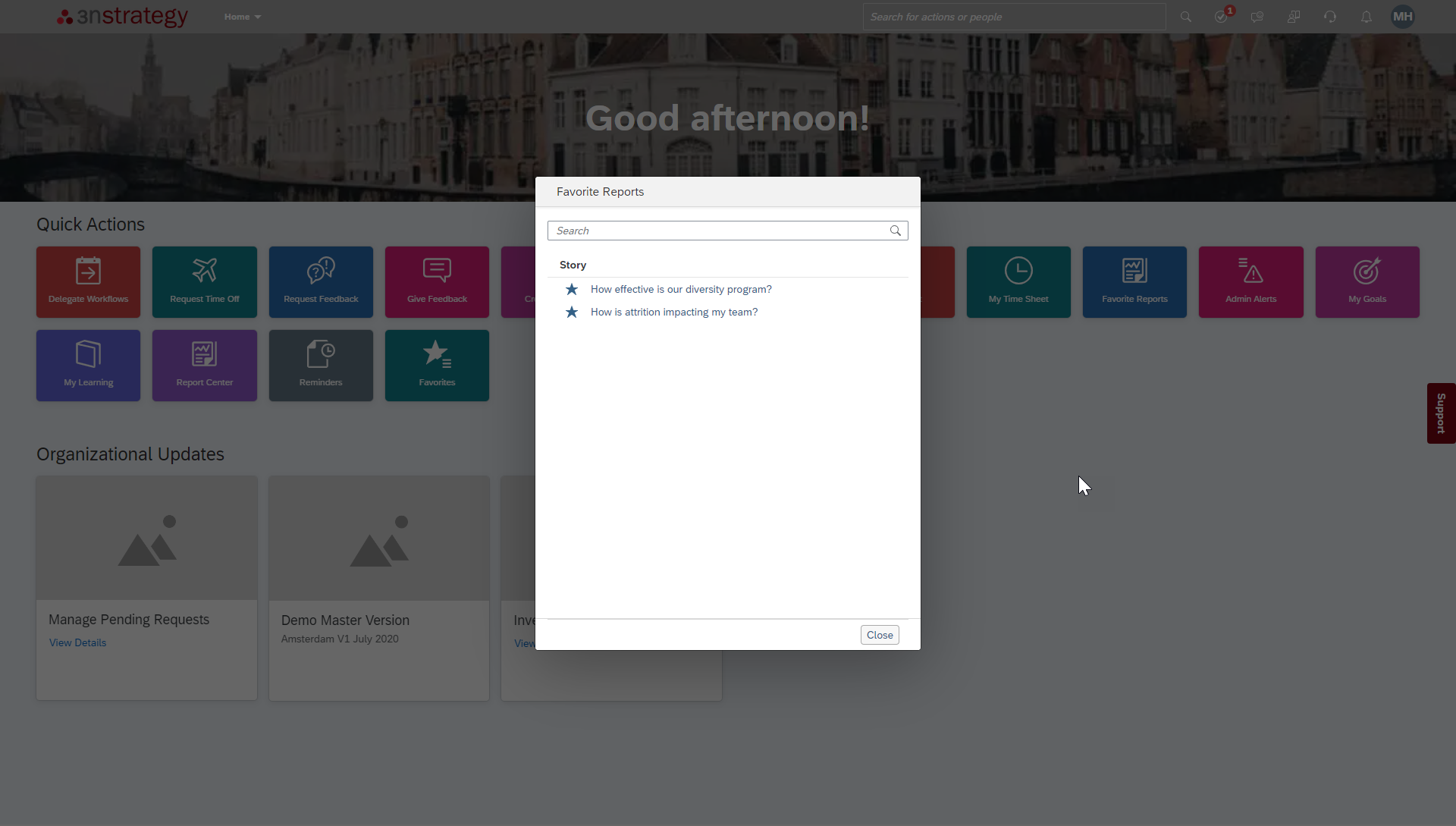1456x826 pixels.
Task: Open 'How is attrition impacting my team?' report
Action: coord(673,312)
